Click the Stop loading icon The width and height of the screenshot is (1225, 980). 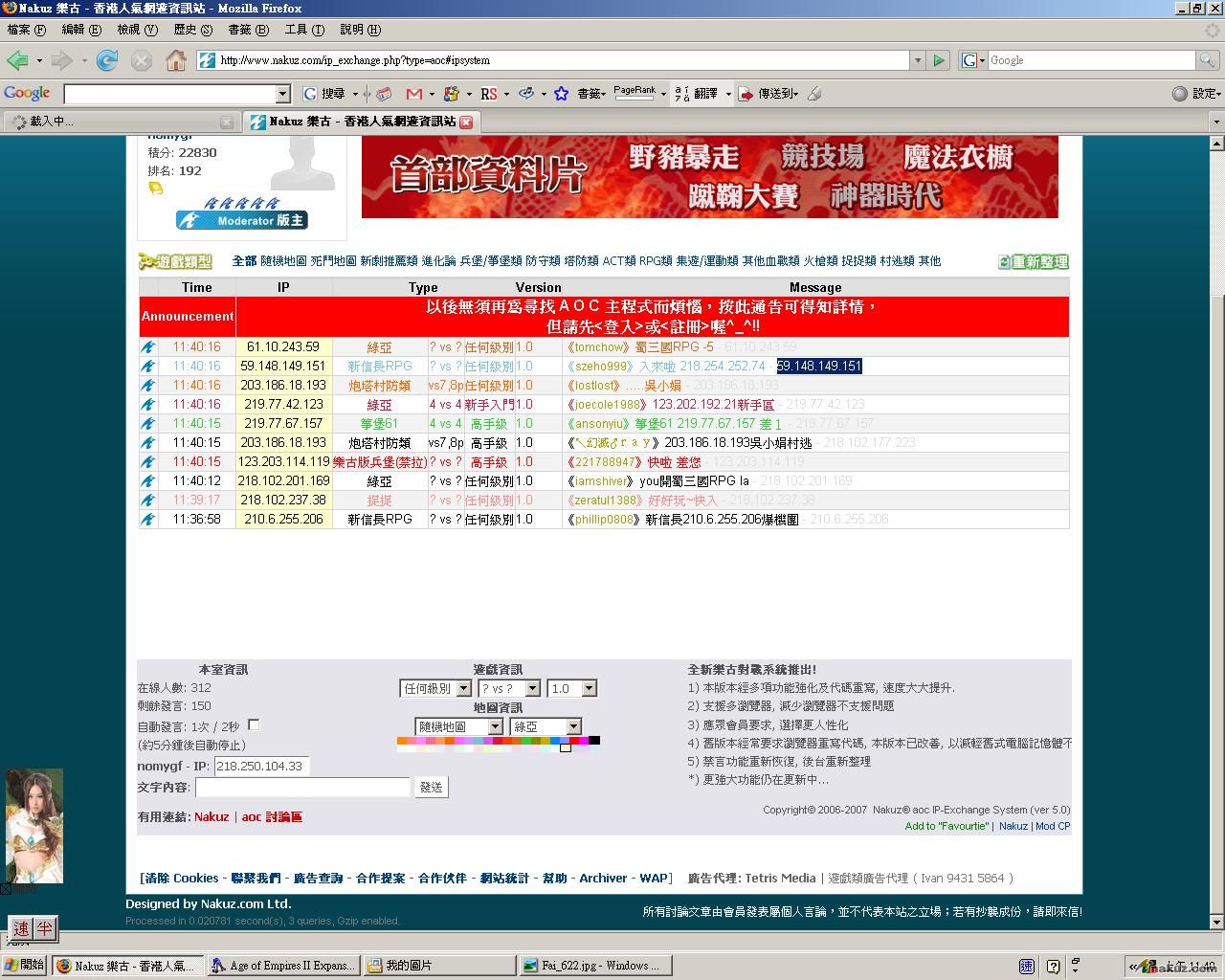tap(142, 60)
